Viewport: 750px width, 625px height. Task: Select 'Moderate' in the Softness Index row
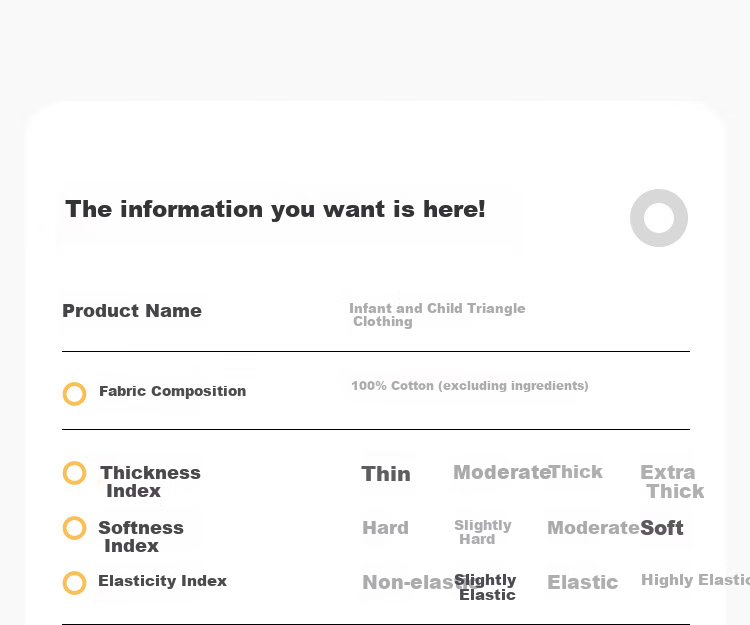point(593,528)
